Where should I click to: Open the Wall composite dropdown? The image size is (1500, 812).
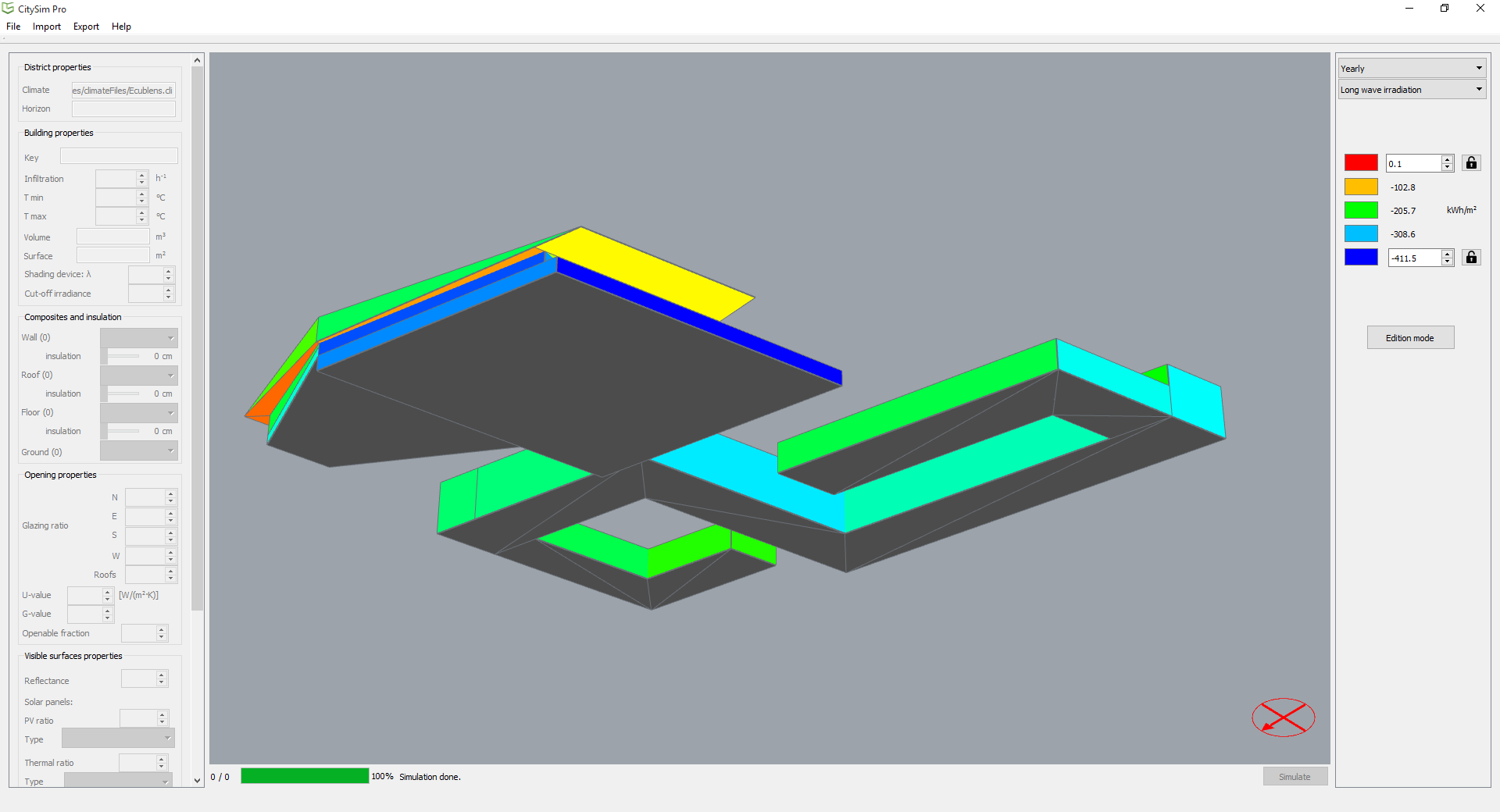coord(138,337)
